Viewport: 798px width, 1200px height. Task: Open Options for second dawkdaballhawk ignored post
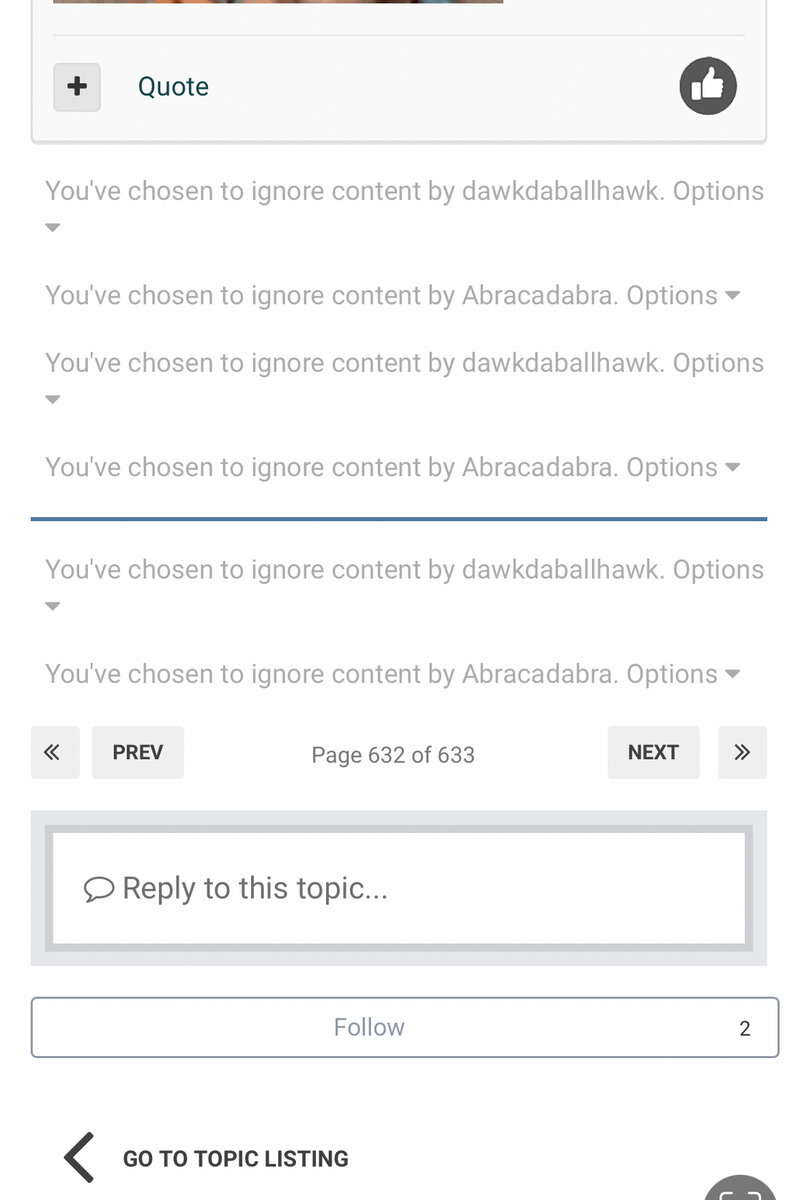click(x=717, y=363)
